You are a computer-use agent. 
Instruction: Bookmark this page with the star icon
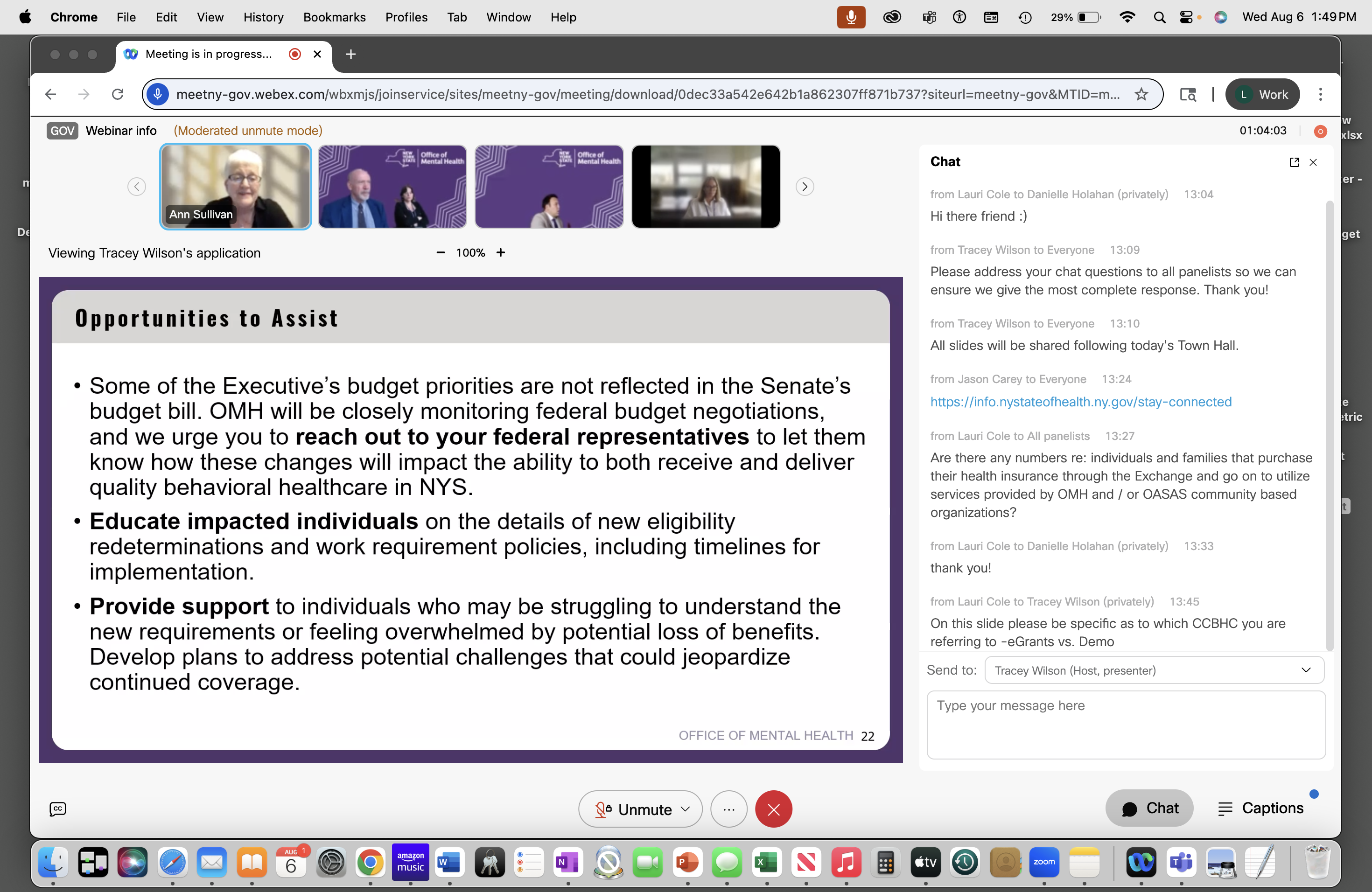pyautogui.click(x=1141, y=95)
